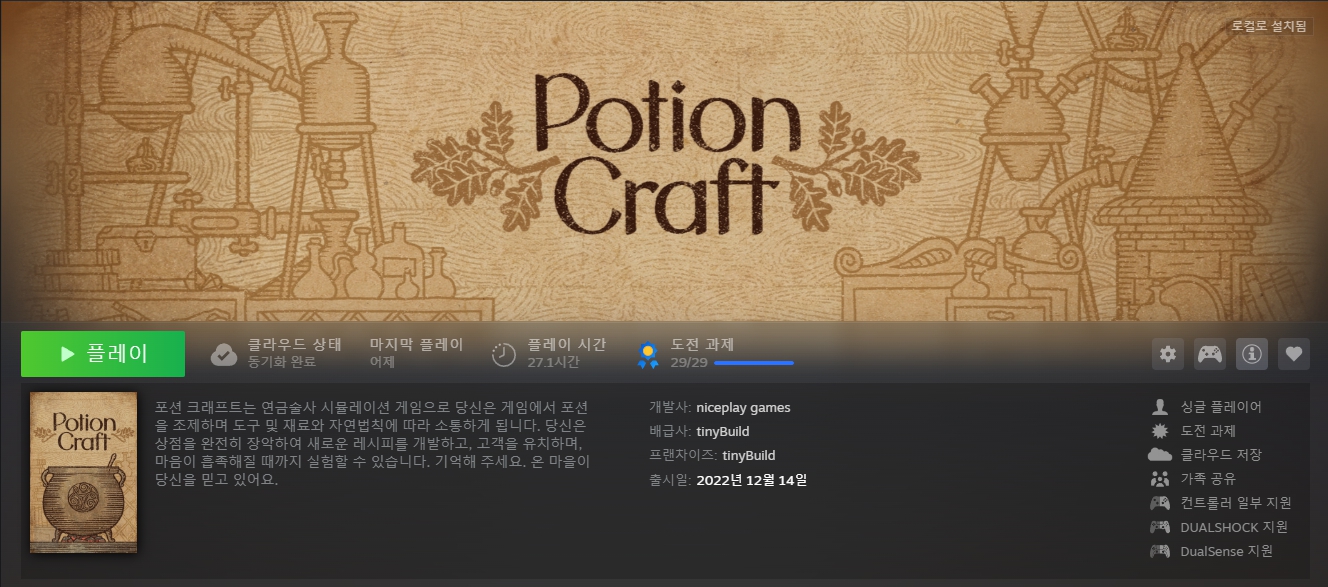This screenshot has width=1328, height=587.
Task: Open game settings with the gear icon
Action: click(x=1168, y=353)
